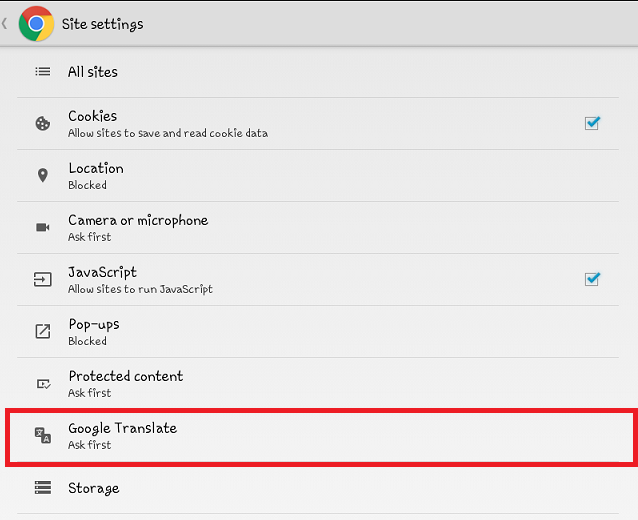Click the Google Translate icon
The width and height of the screenshot is (638, 520).
tap(43, 435)
